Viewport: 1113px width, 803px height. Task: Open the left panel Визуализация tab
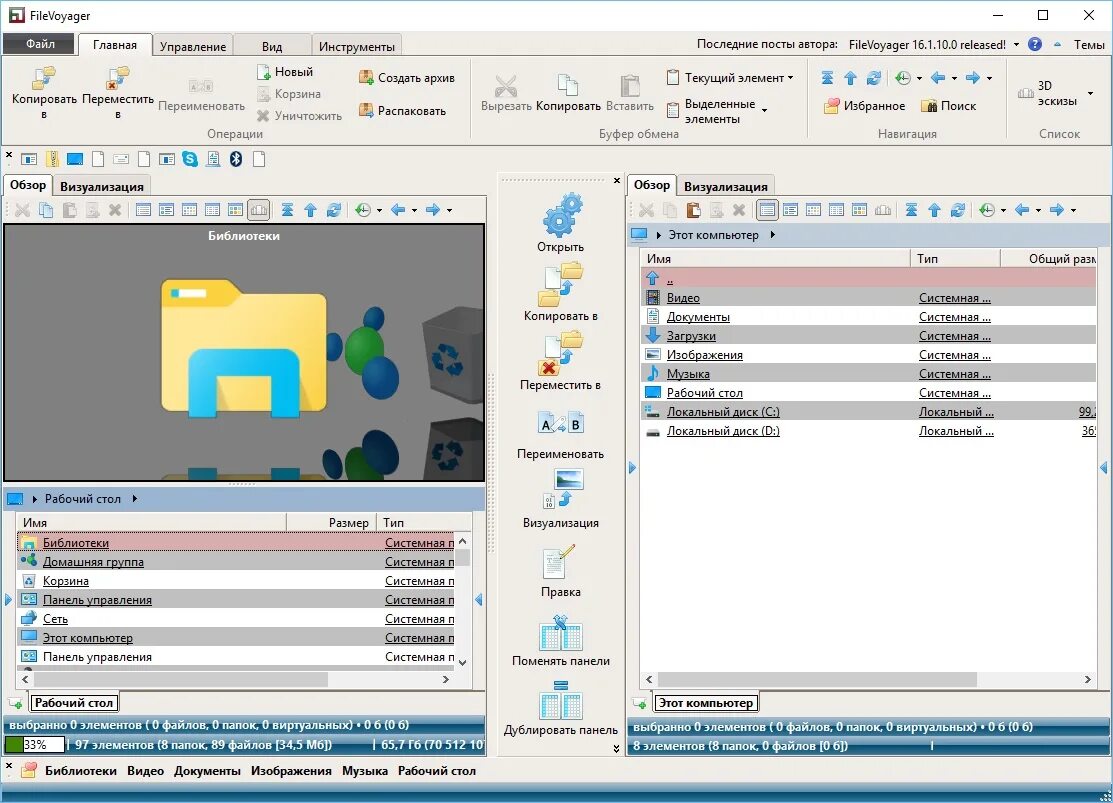coord(102,187)
